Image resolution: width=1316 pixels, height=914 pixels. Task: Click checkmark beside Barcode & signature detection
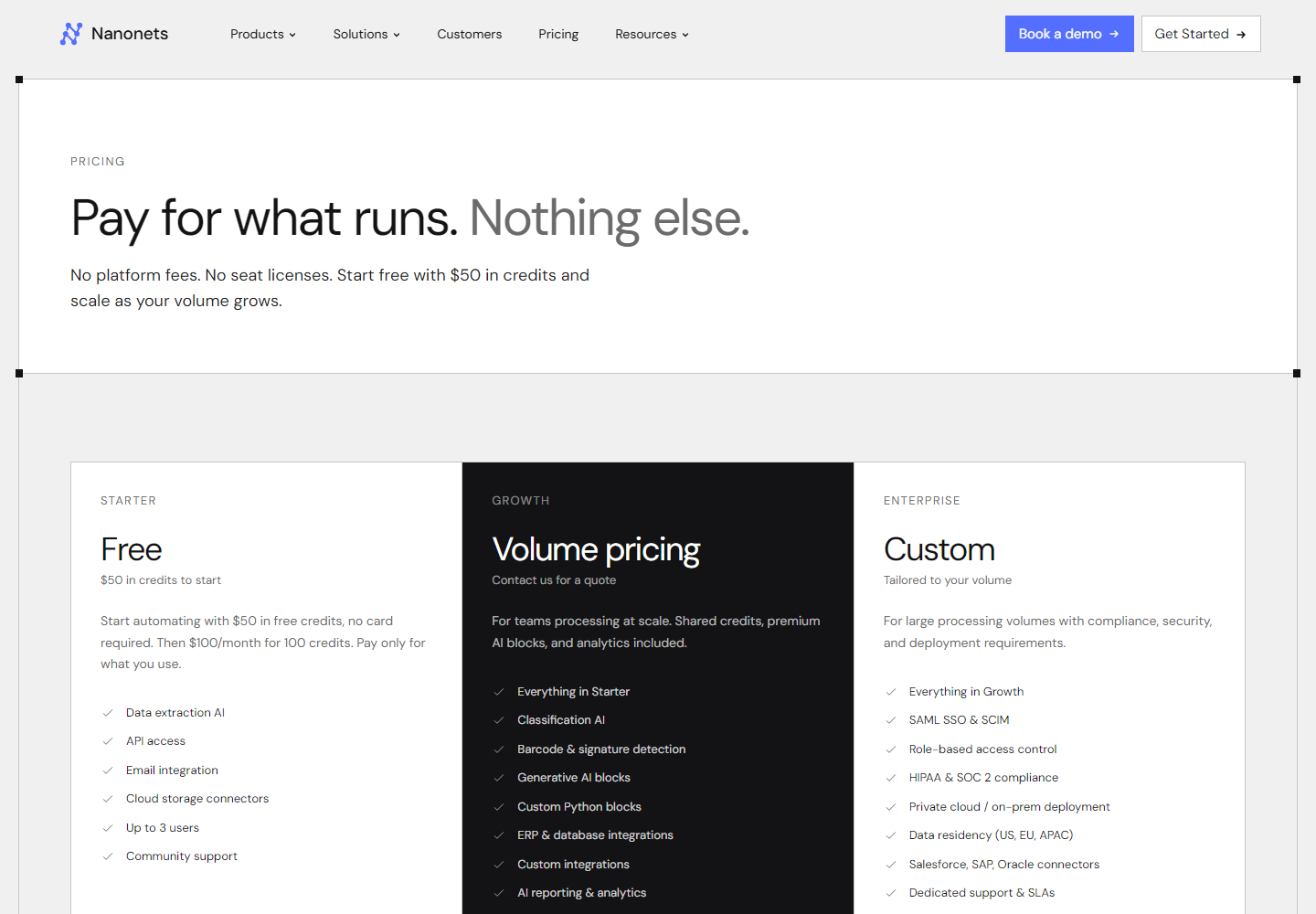click(499, 749)
